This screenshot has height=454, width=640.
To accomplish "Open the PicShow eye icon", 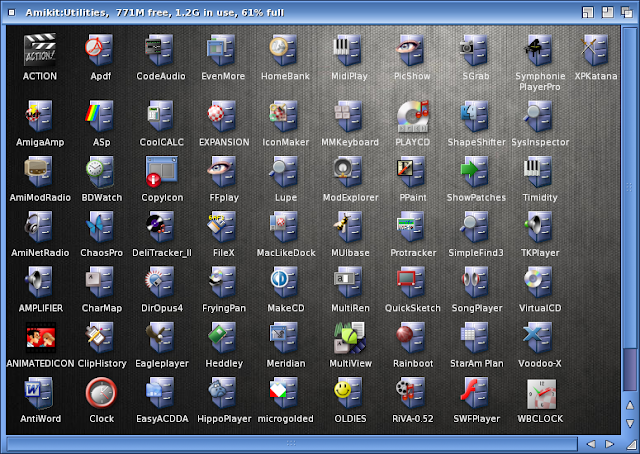I will click(411, 50).
